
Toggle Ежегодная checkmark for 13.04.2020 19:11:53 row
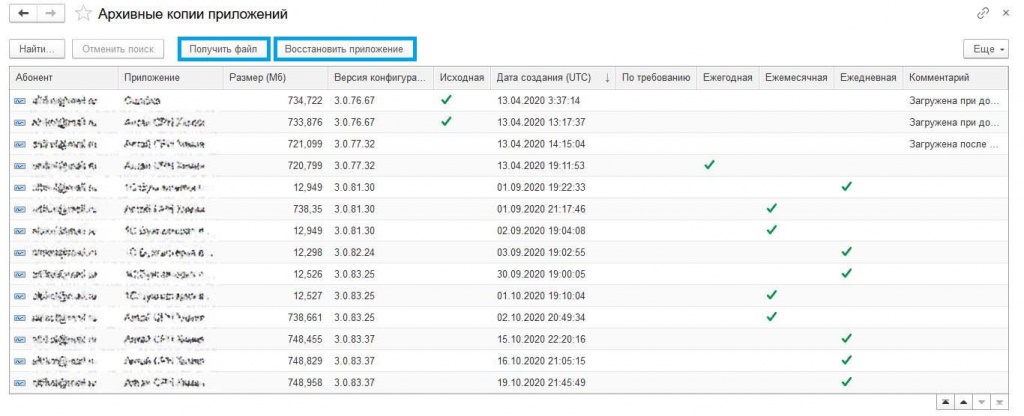click(x=709, y=165)
